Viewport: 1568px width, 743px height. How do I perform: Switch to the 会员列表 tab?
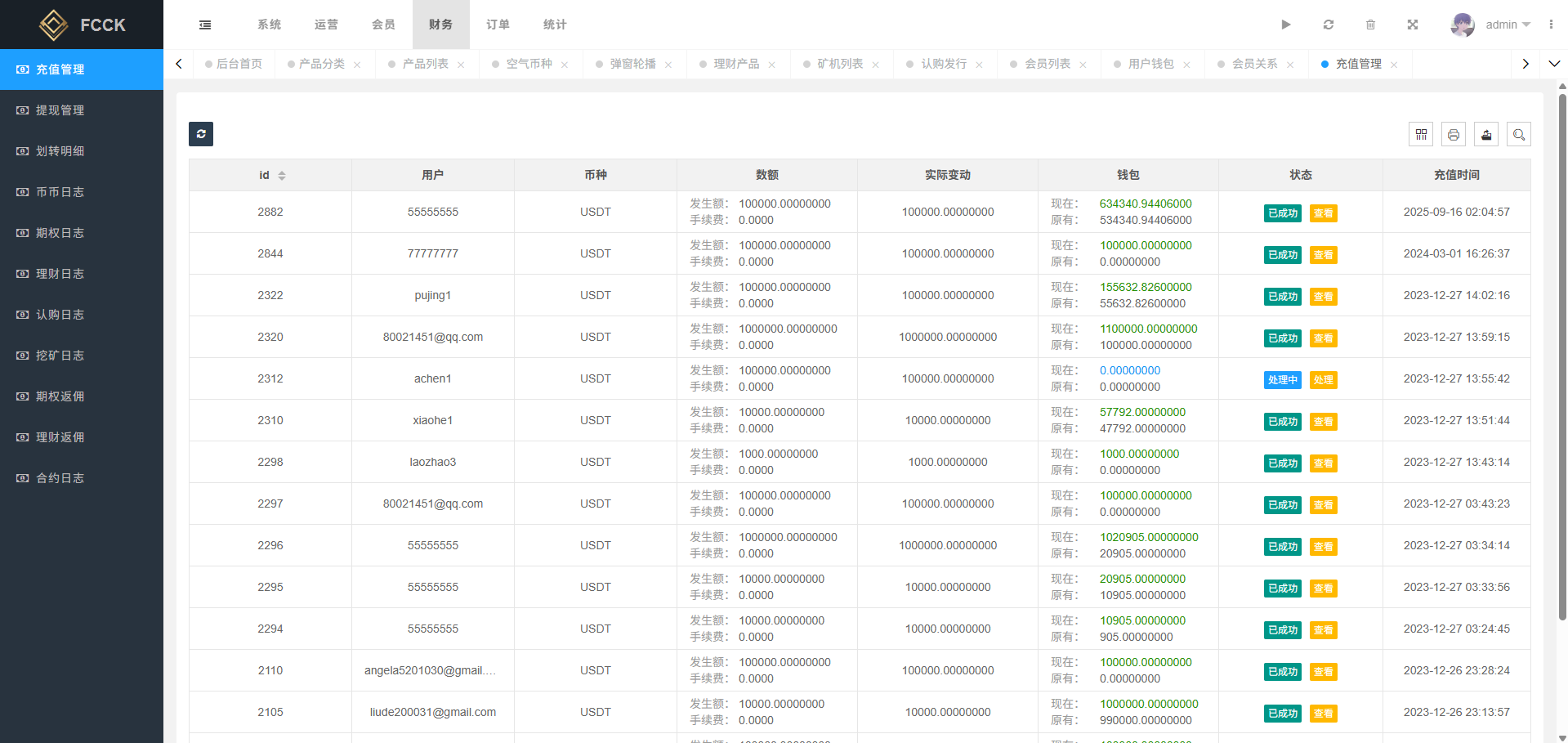[x=1048, y=64]
